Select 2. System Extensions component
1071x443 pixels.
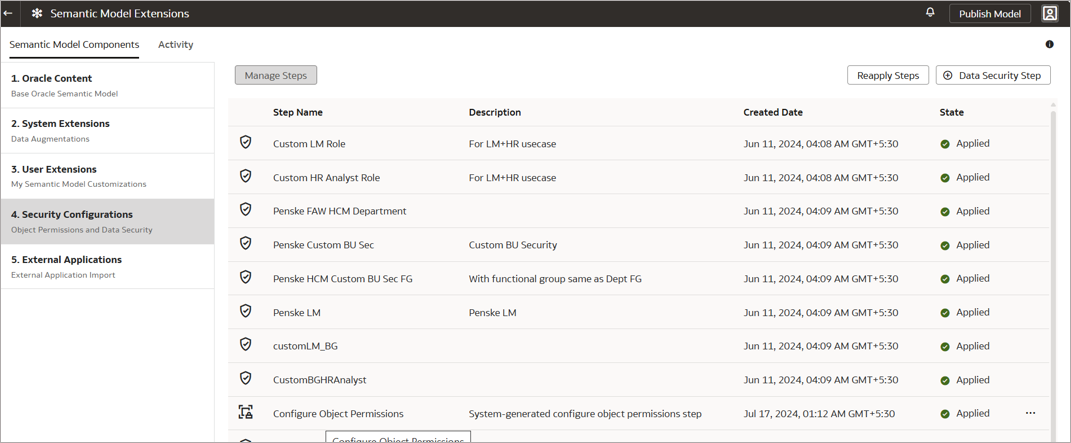107,130
